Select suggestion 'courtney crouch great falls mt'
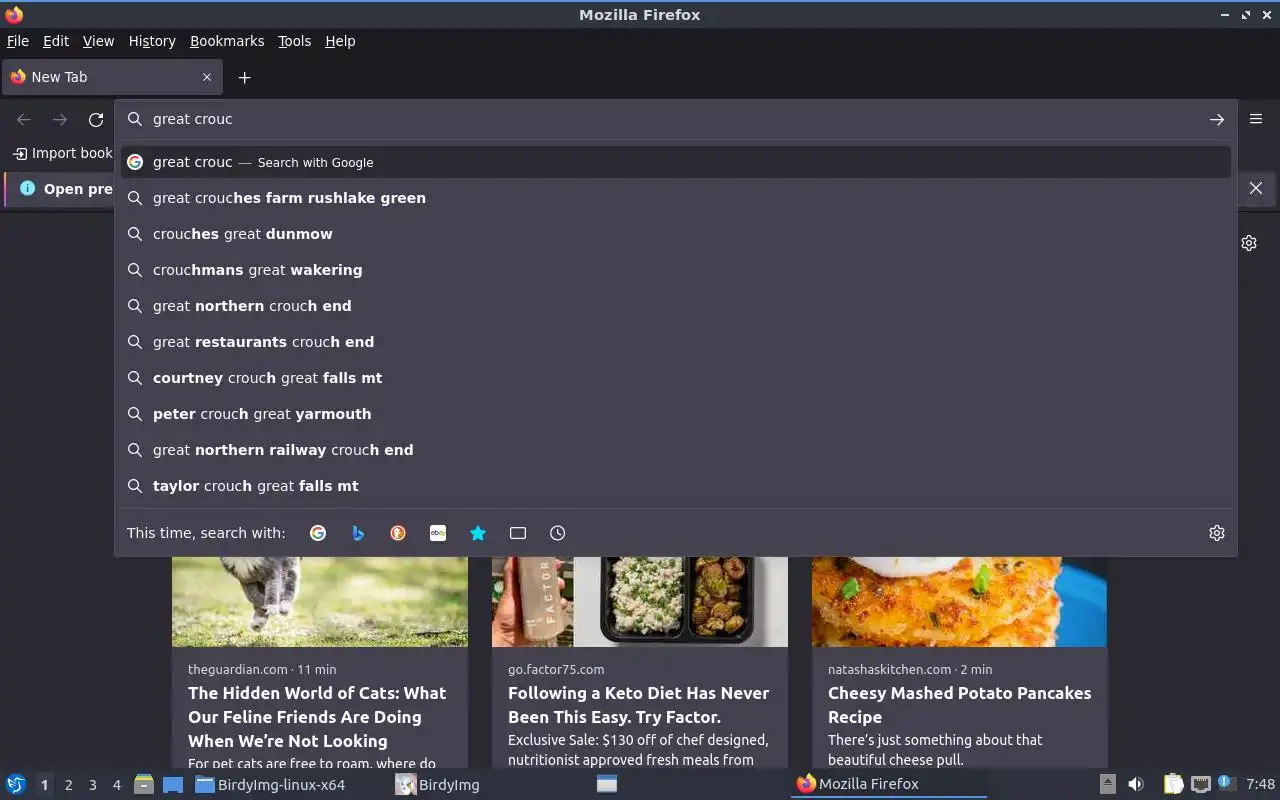 [675, 378]
